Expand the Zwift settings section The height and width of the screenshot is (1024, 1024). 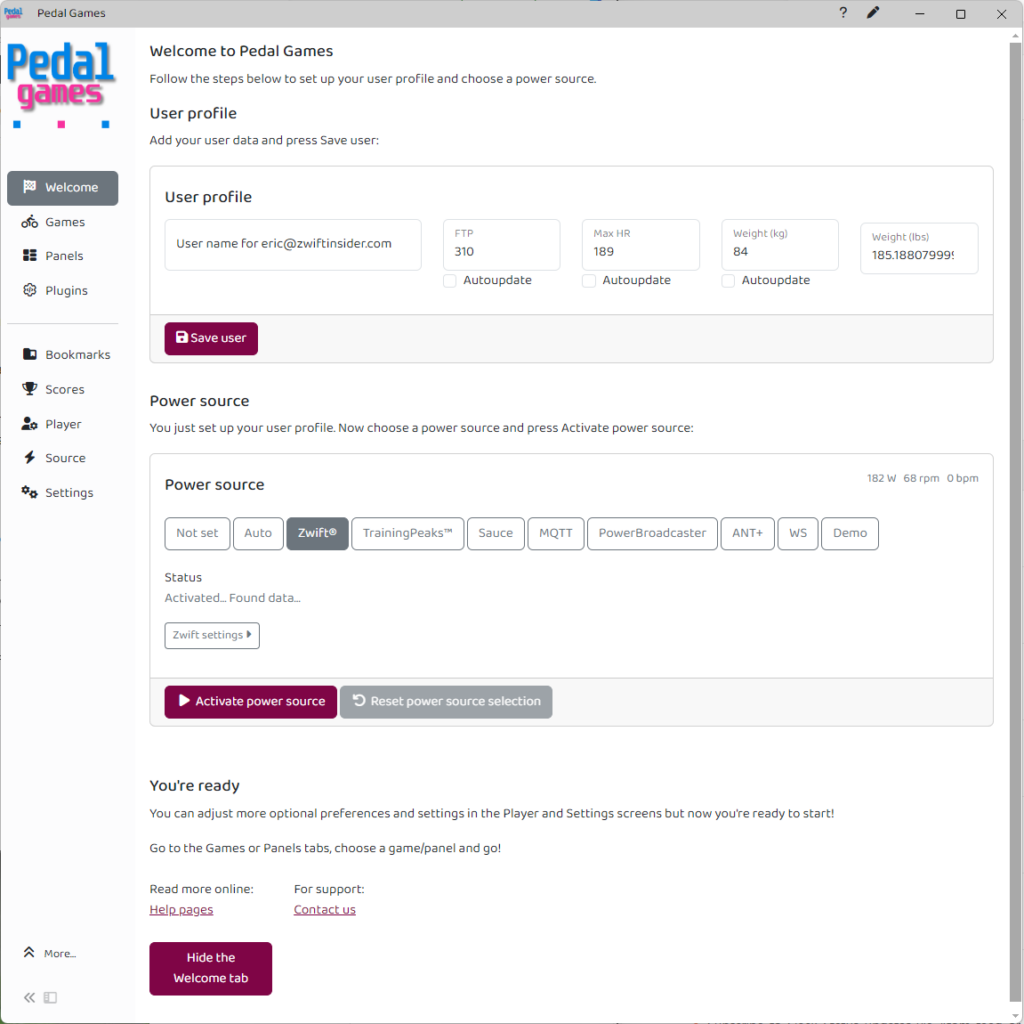tap(212, 635)
